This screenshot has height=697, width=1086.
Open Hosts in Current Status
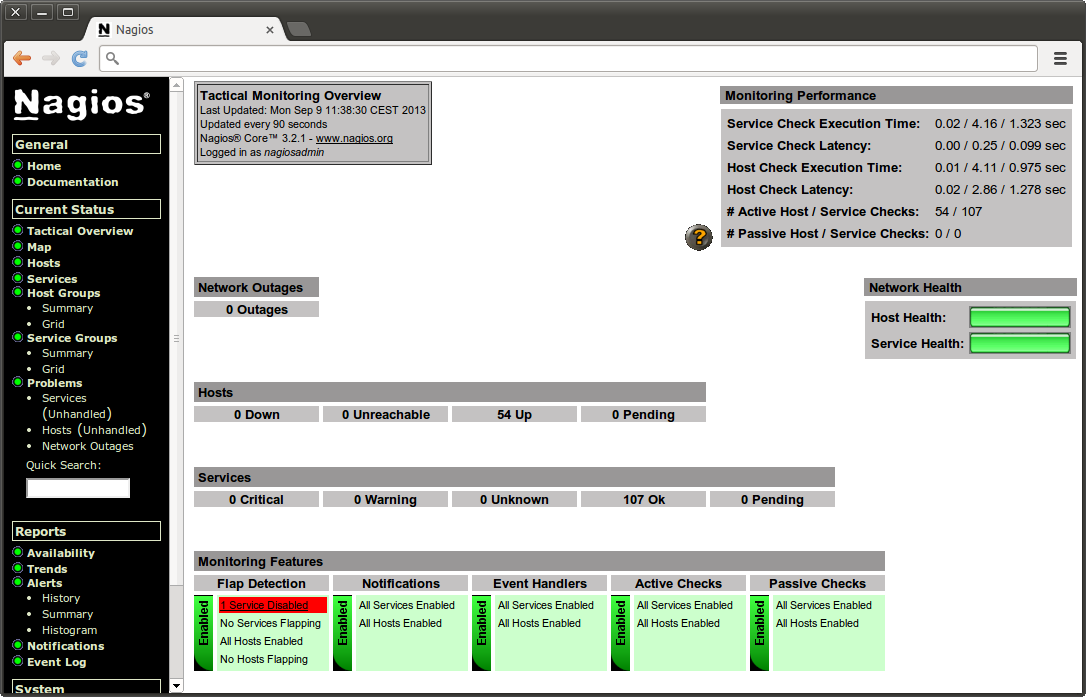pos(44,263)
